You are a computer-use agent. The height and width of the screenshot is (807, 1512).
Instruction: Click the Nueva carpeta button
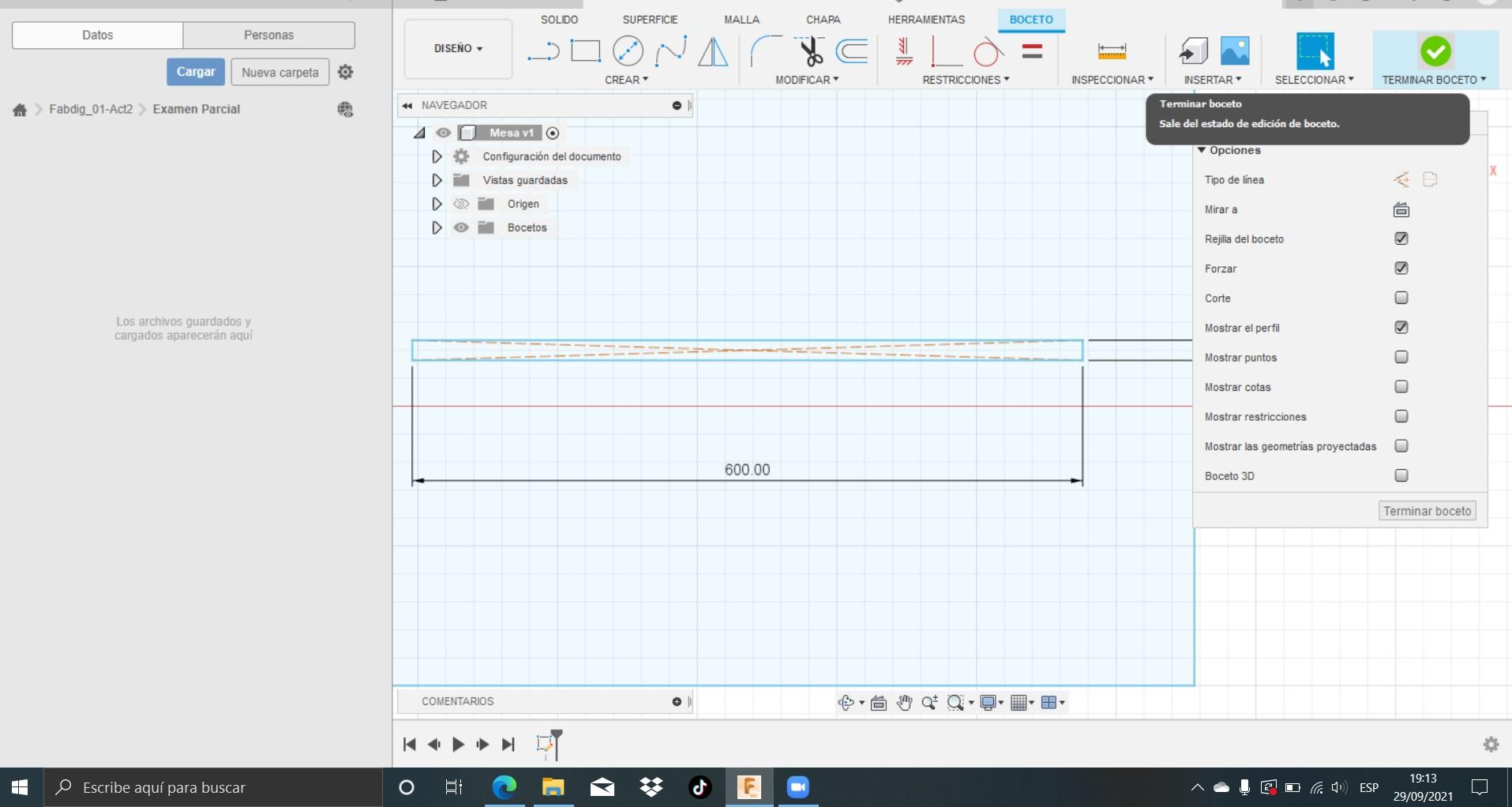click(280, 72)
